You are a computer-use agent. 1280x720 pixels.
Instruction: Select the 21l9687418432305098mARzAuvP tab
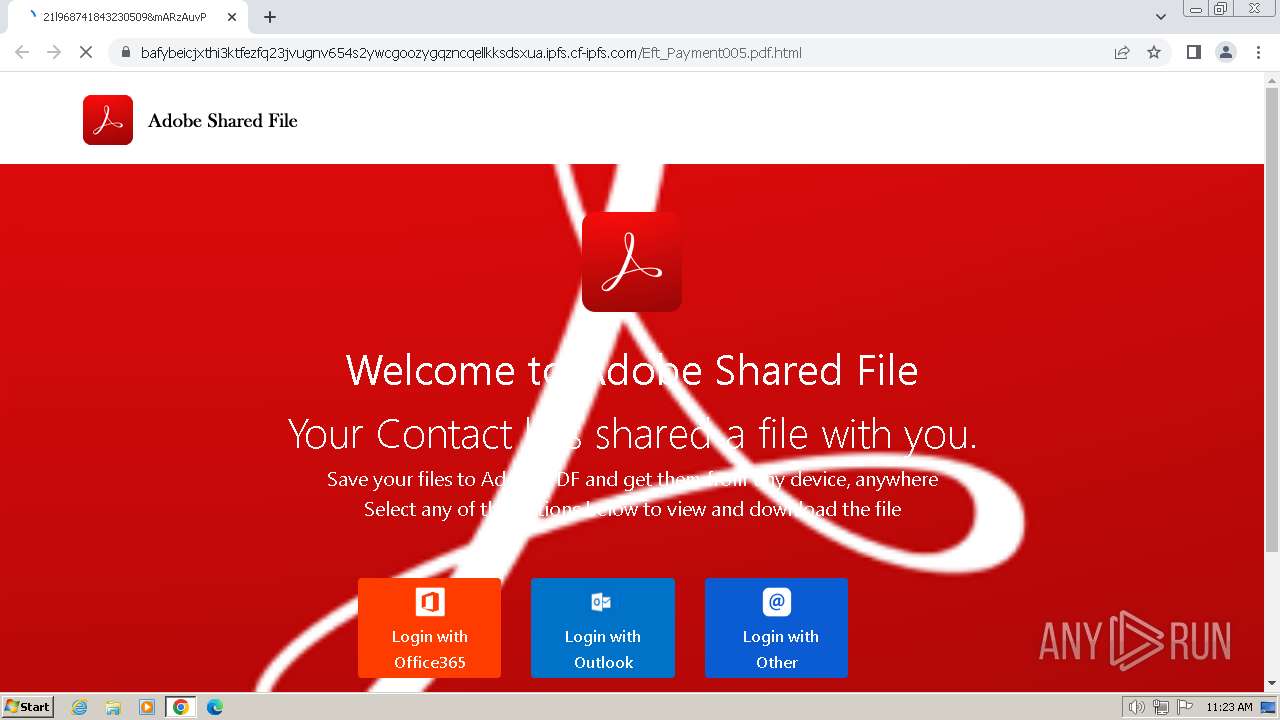click(x=130, y=17)
